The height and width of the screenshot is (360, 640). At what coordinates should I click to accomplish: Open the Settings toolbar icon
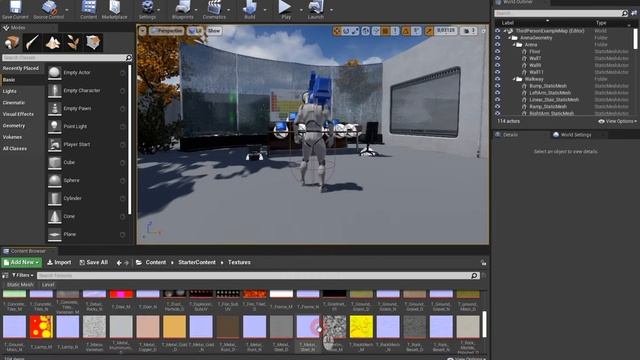147,8
